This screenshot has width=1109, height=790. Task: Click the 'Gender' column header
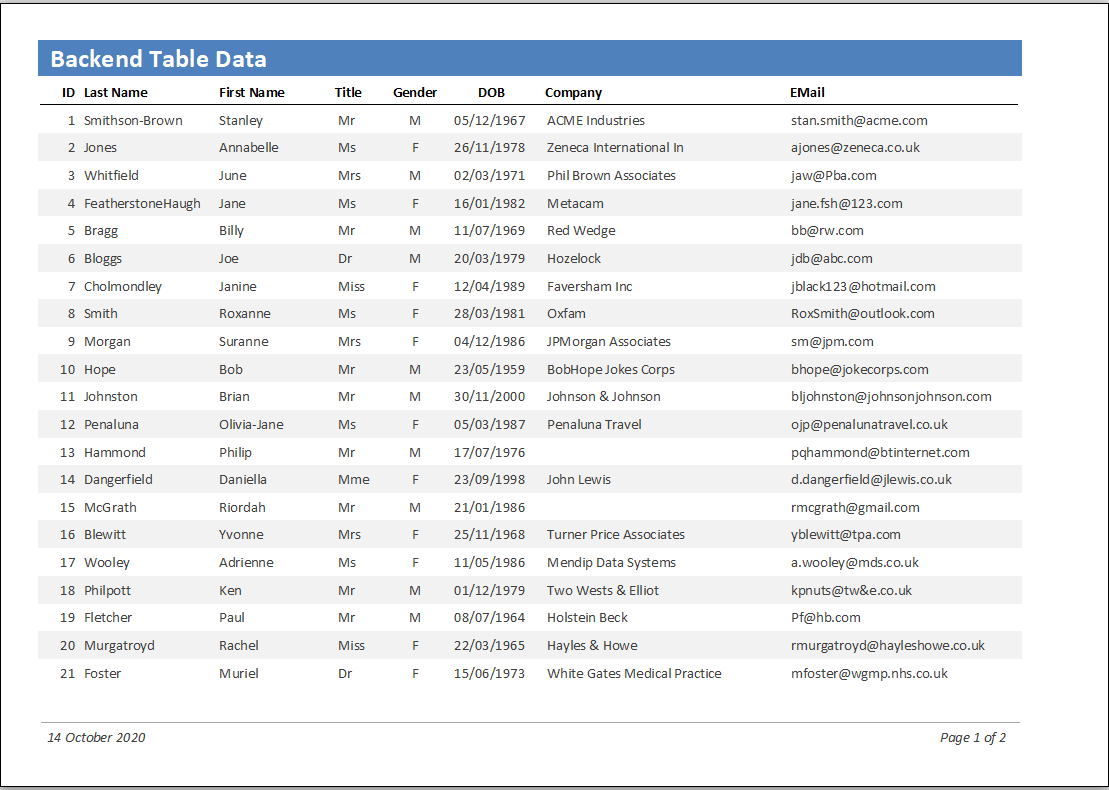pos(415,93)
